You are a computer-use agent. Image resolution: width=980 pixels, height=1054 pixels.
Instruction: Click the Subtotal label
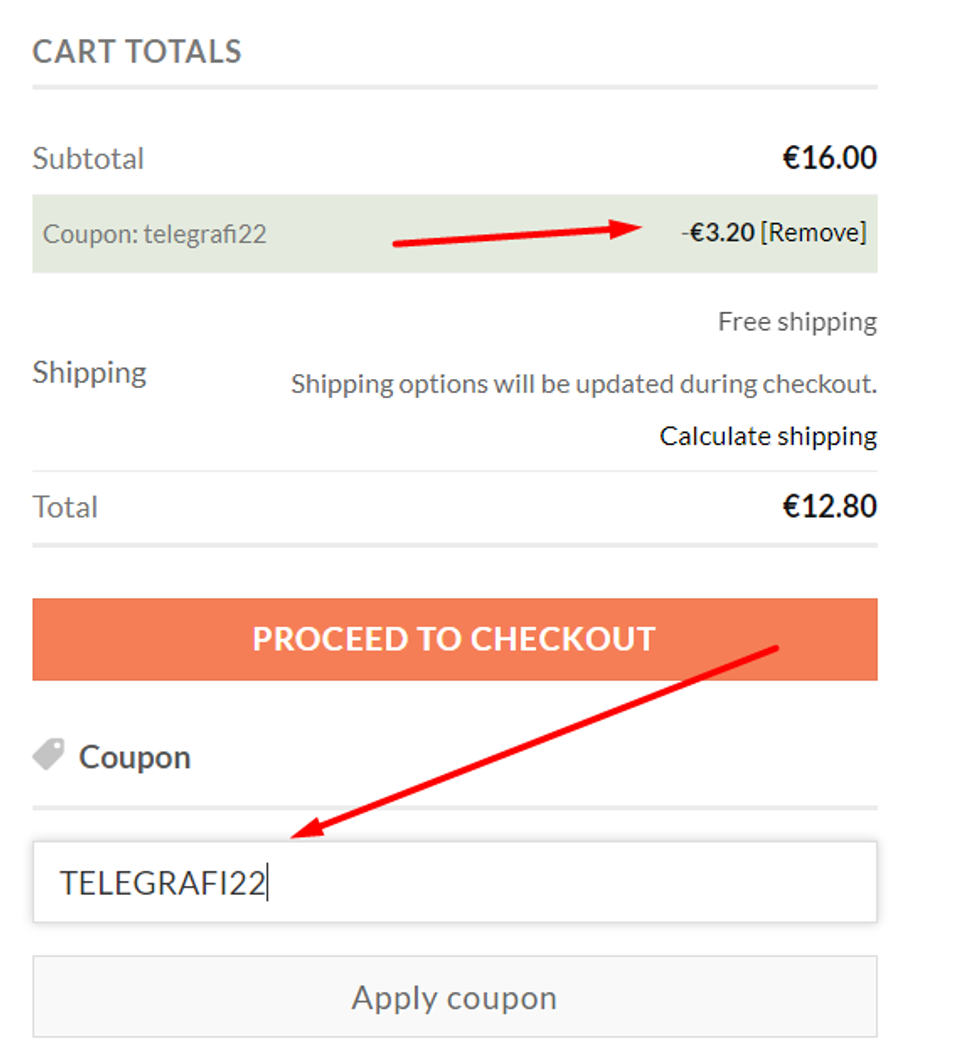click(88, 158)
